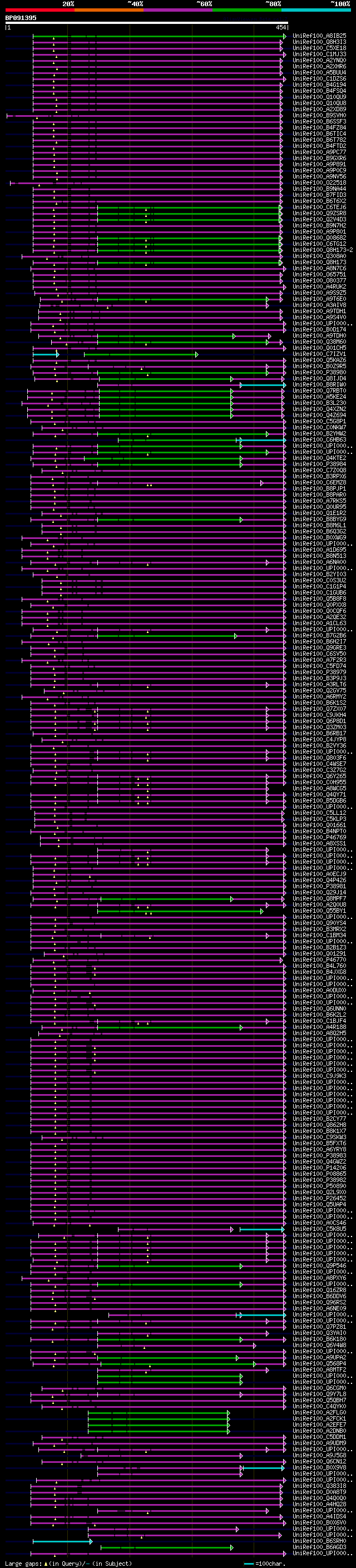The image size is (356, 1568).
Task: Click hit name UniRef100_A6NA00
Action: pyautogui.click(x=319, y=562)
